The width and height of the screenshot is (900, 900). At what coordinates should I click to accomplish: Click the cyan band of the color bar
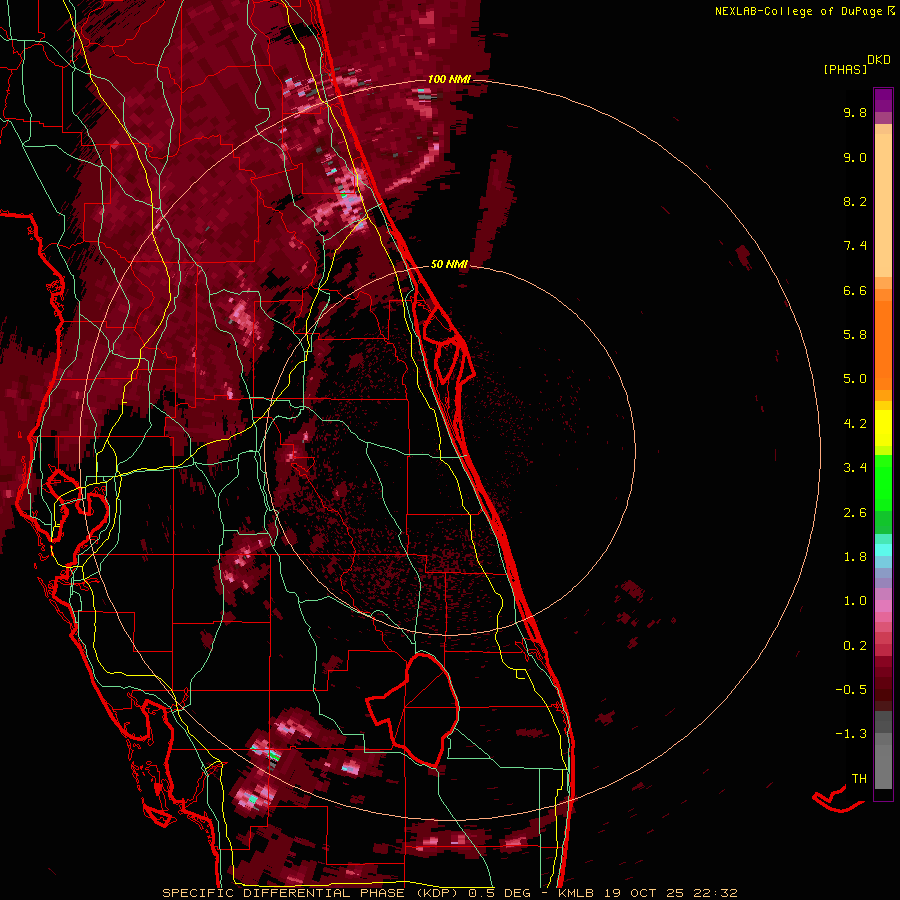883,550
